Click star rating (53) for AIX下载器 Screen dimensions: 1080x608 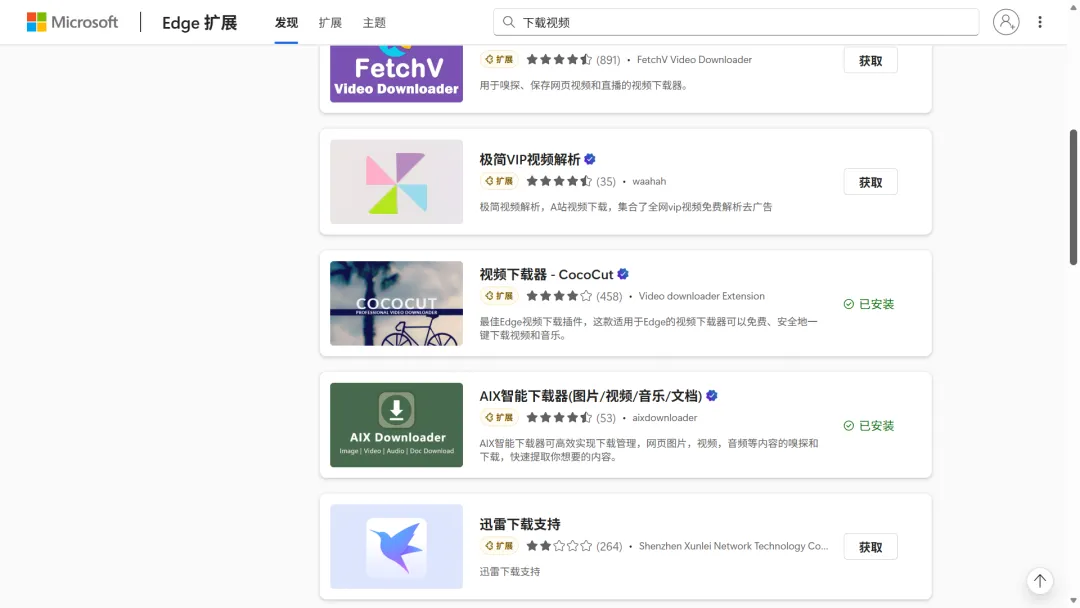coord(570,417)
